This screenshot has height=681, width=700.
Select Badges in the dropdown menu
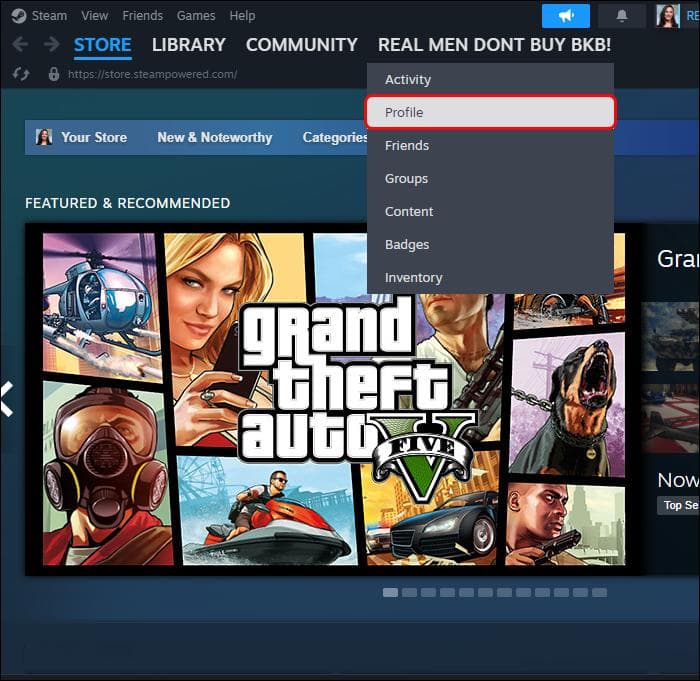491,245
